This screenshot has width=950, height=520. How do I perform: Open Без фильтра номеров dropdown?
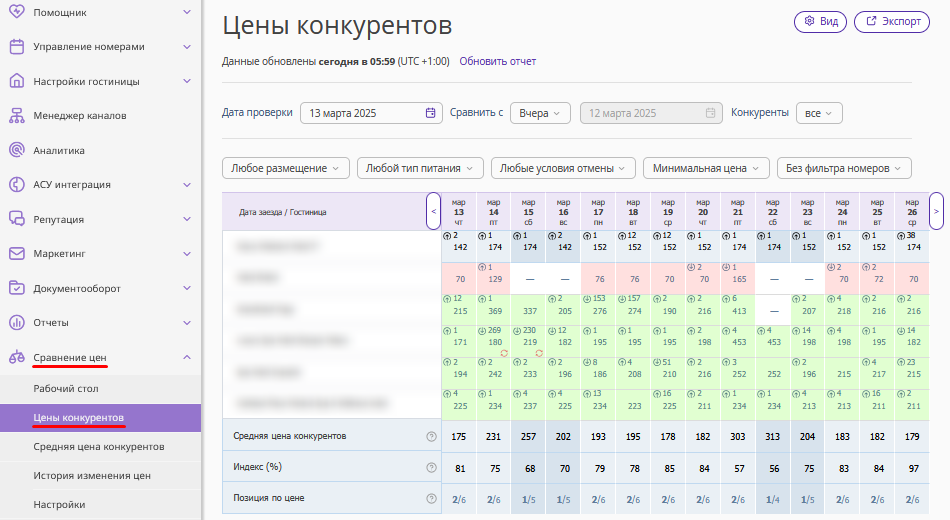point(844,168)
